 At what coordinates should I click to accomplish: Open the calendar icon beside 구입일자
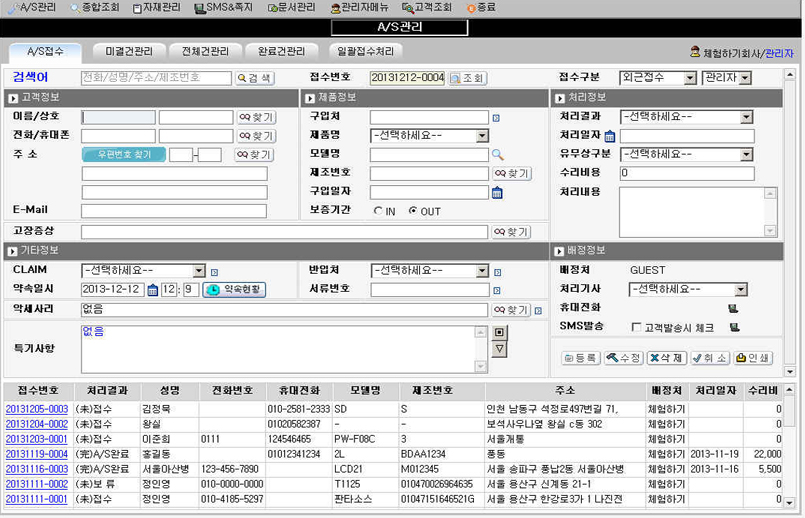[497, 192]
